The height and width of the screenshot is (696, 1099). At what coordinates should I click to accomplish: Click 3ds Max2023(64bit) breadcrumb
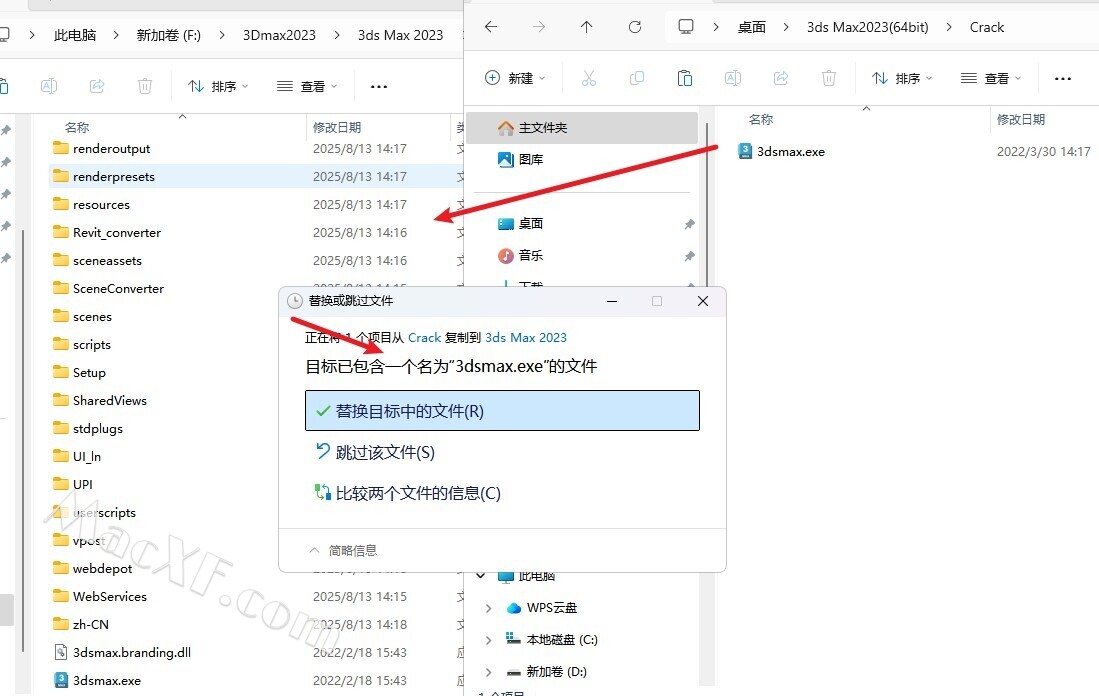868,27
